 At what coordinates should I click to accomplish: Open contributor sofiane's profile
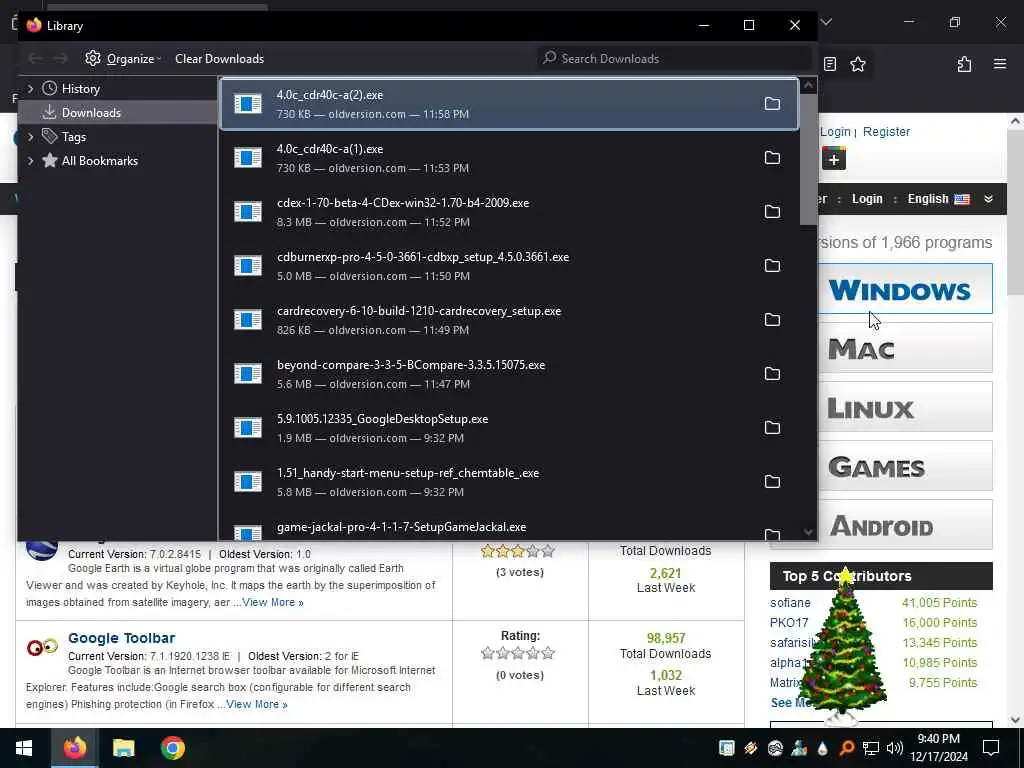[x=790, y=603]
